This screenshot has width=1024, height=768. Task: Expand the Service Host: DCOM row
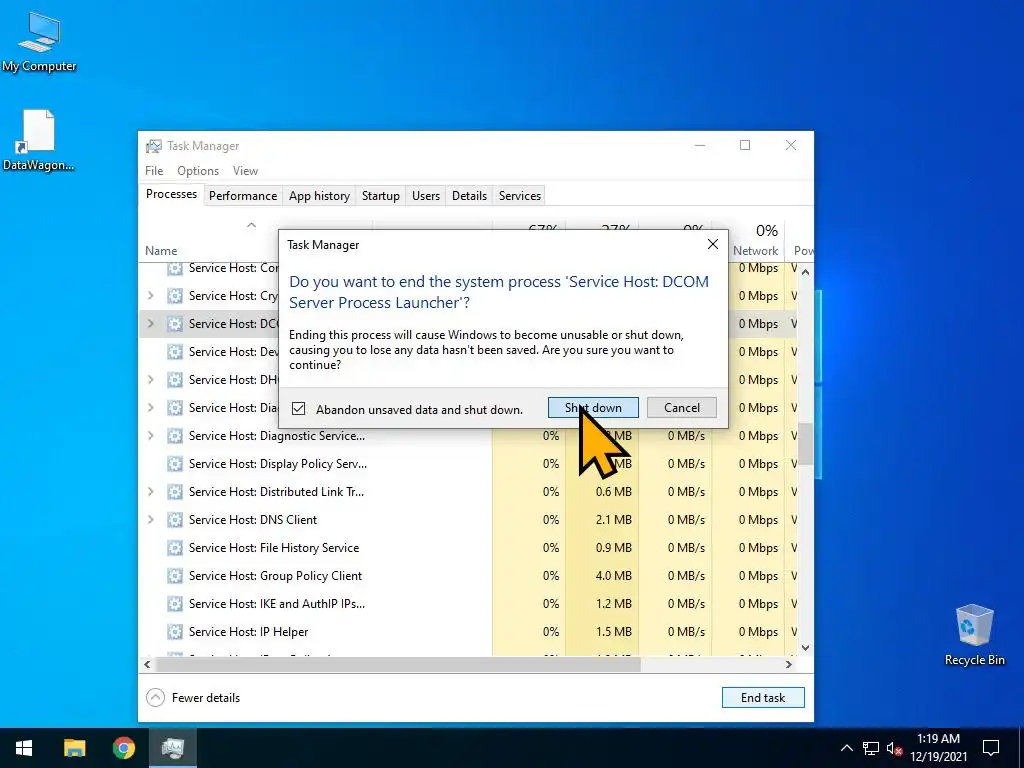click(151, 323)
